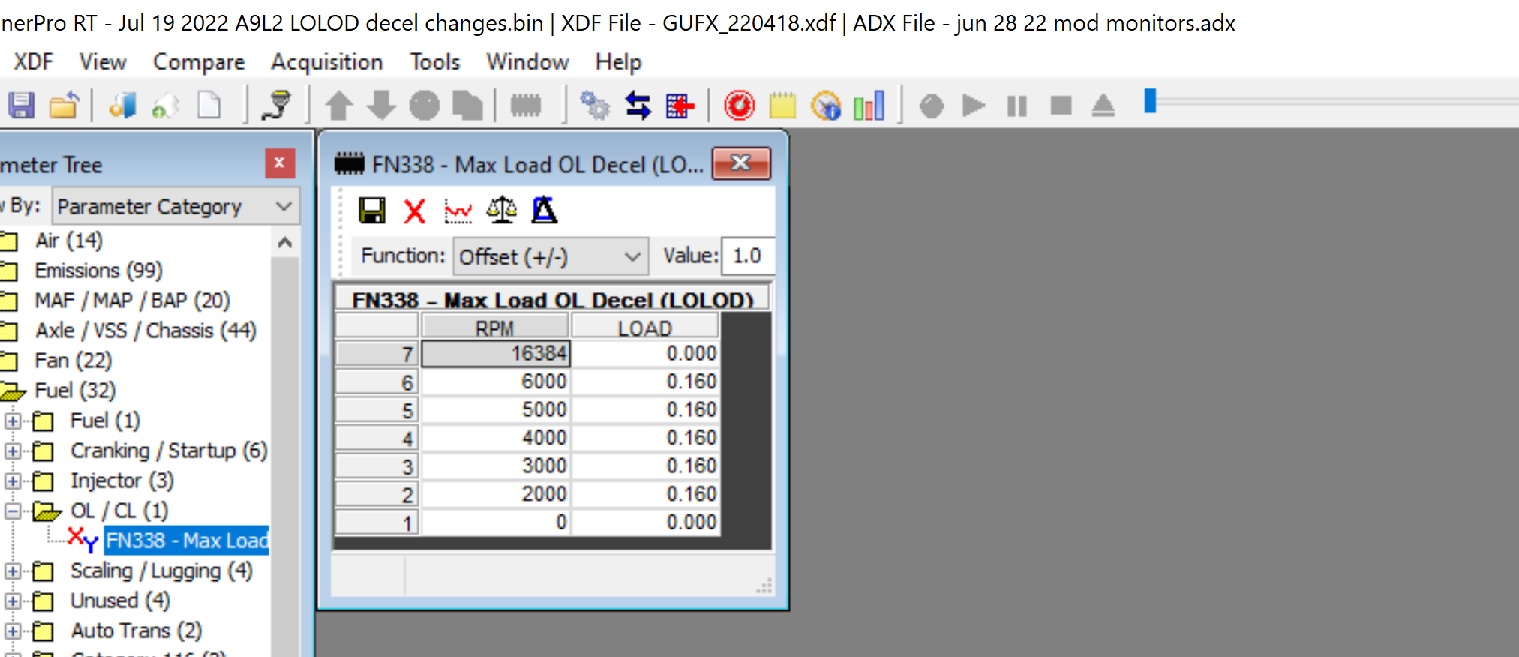This screenshot has height=657, width=1519.
Task: Click the Value input field
Action: click(747, 256)
